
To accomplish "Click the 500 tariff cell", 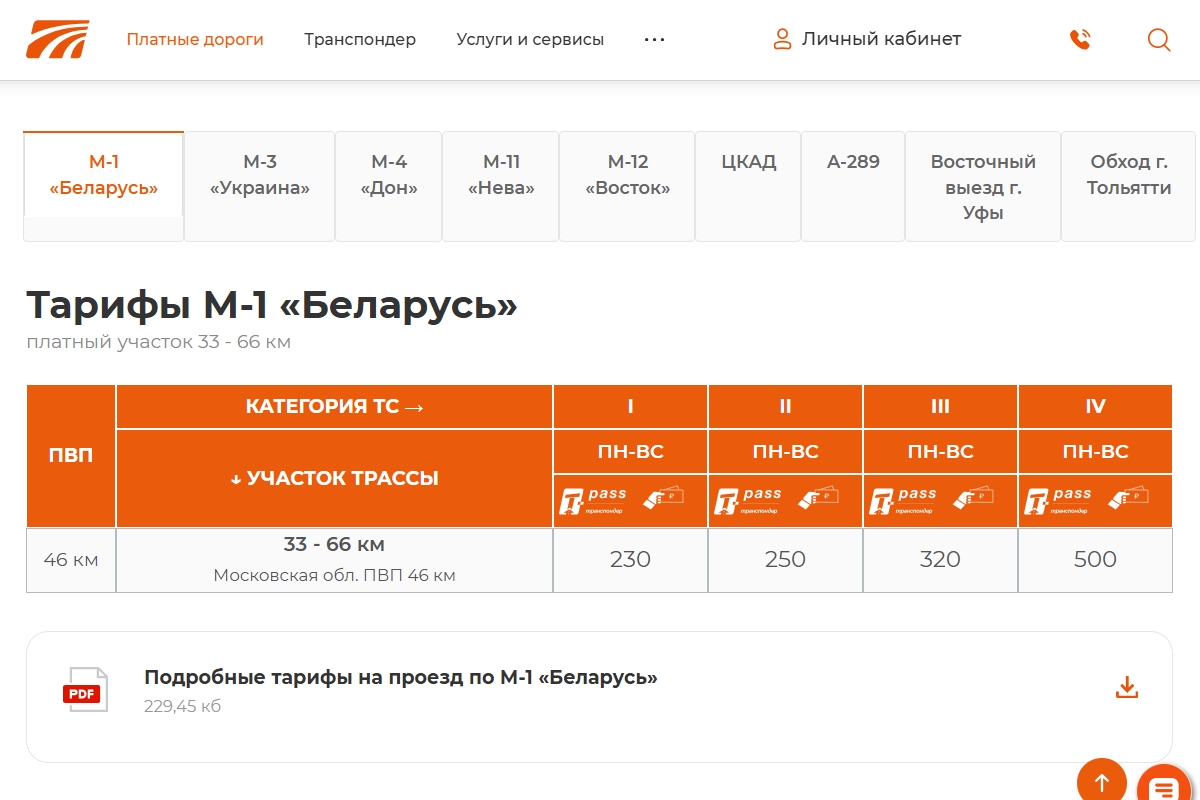I will click(x=1095, y=560).
